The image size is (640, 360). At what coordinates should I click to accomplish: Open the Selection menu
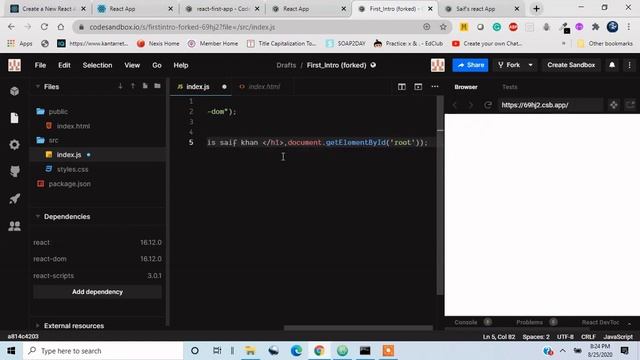click(x=97, y=65)
